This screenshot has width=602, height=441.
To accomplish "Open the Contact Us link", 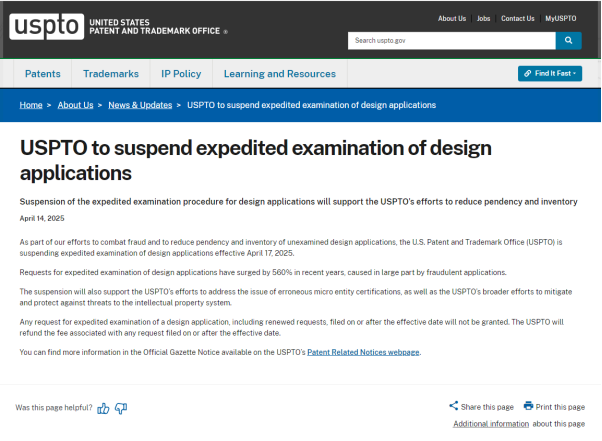I will [518, 18].
